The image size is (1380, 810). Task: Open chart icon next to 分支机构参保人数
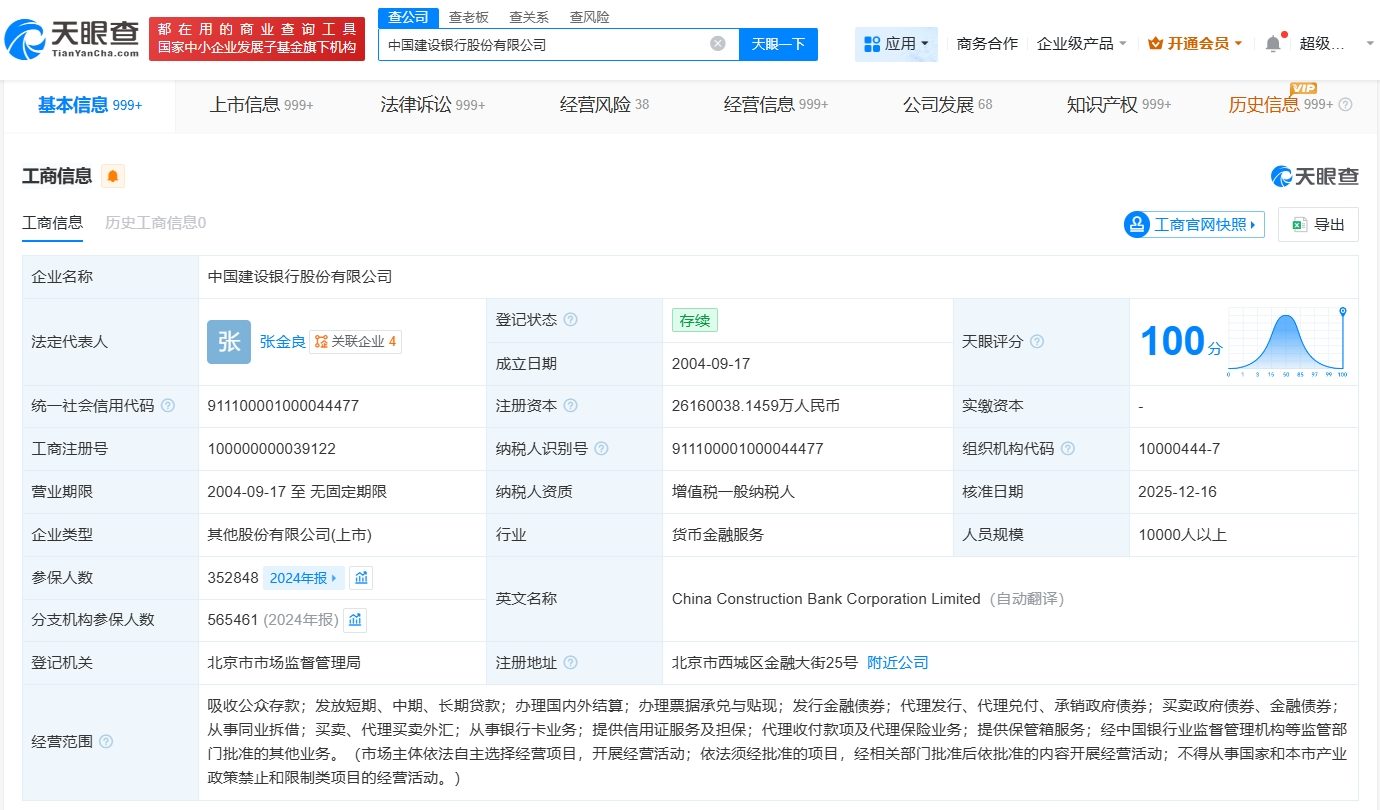355,620
